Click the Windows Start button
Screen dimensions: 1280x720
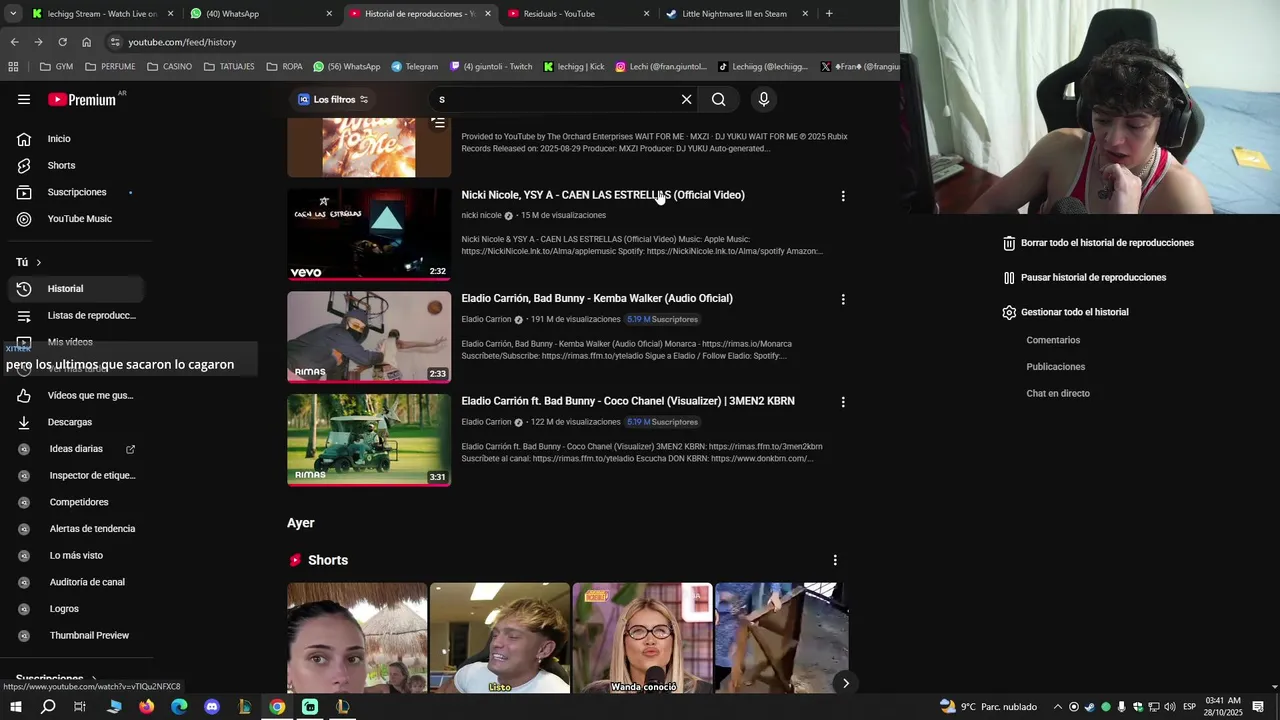pyautogui.click(x=15, y=707)
